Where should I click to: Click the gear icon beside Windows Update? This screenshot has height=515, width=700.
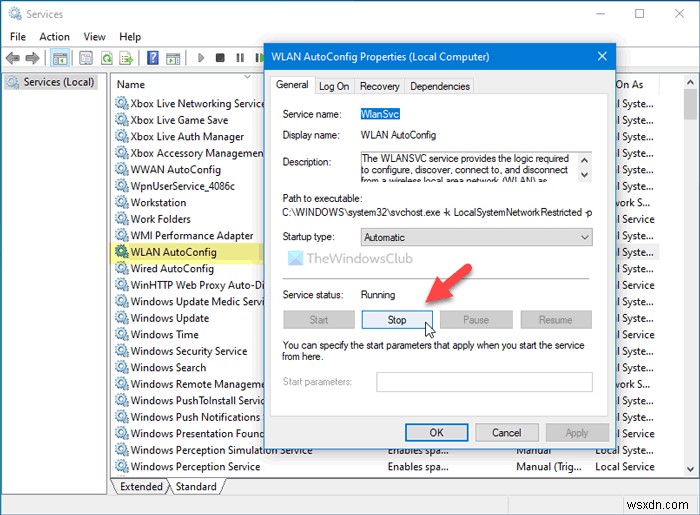(121, 318)
